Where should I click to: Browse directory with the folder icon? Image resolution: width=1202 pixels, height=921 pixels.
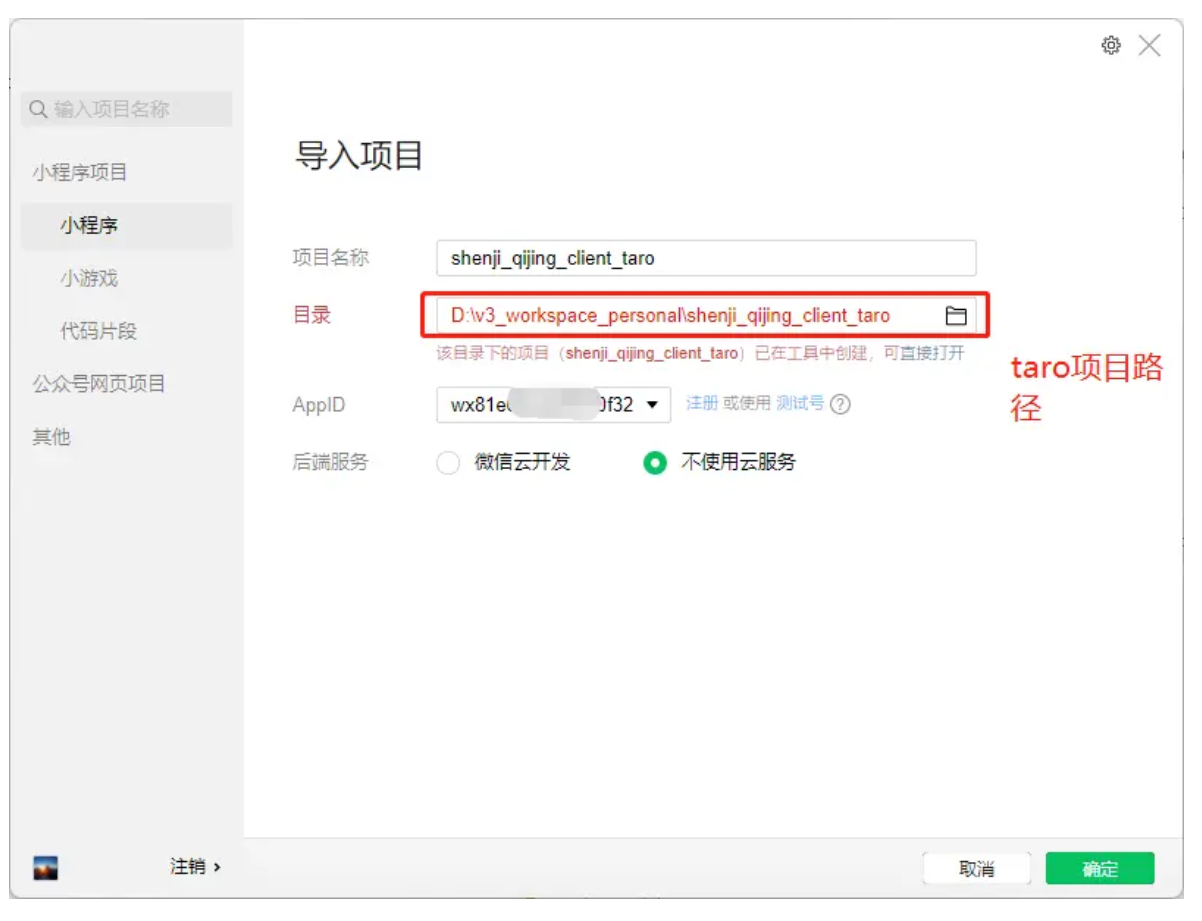click(x=957, y=315)
